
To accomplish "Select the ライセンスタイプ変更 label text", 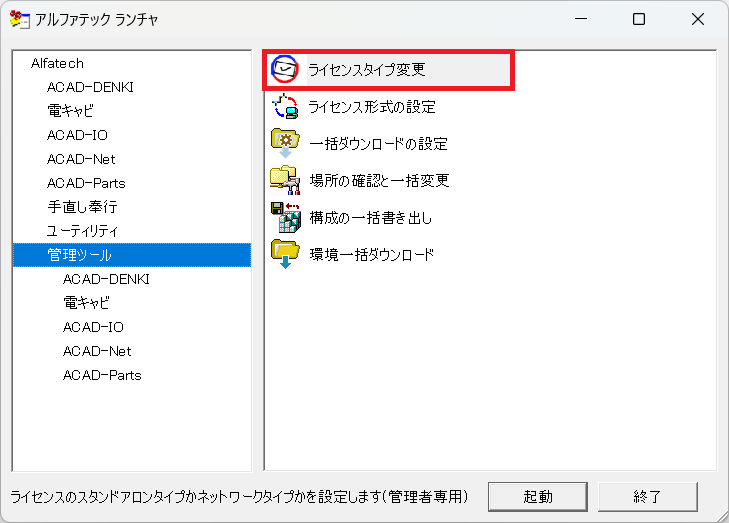I will coord(367,69).
